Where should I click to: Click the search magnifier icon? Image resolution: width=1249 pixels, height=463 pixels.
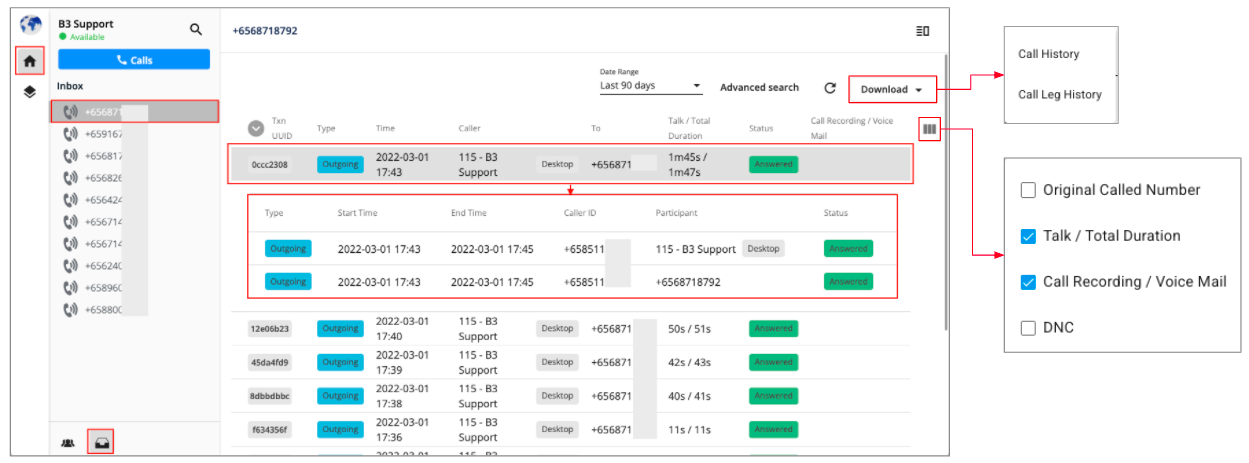coord(196,30)
